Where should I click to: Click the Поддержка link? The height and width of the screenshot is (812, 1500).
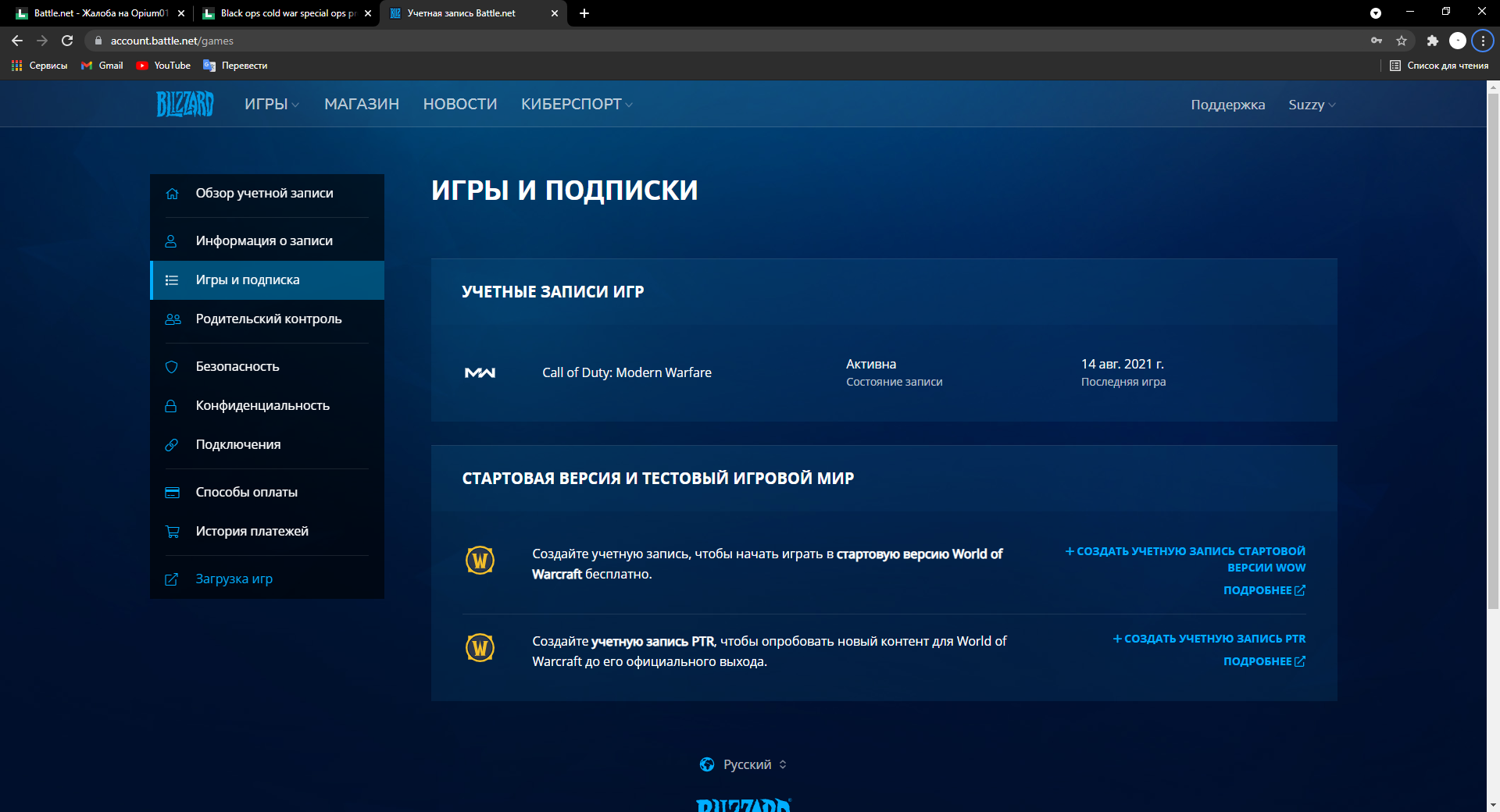coord(1227,105)
